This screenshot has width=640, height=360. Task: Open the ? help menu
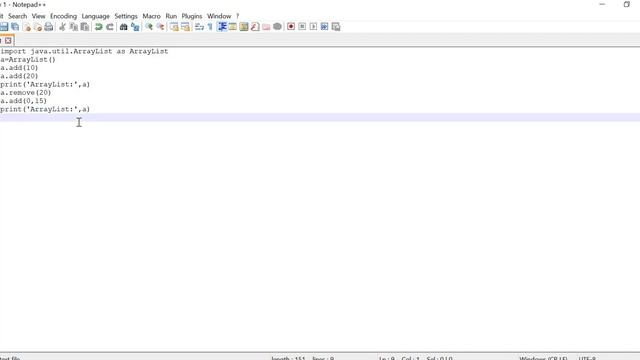(238, 16)
